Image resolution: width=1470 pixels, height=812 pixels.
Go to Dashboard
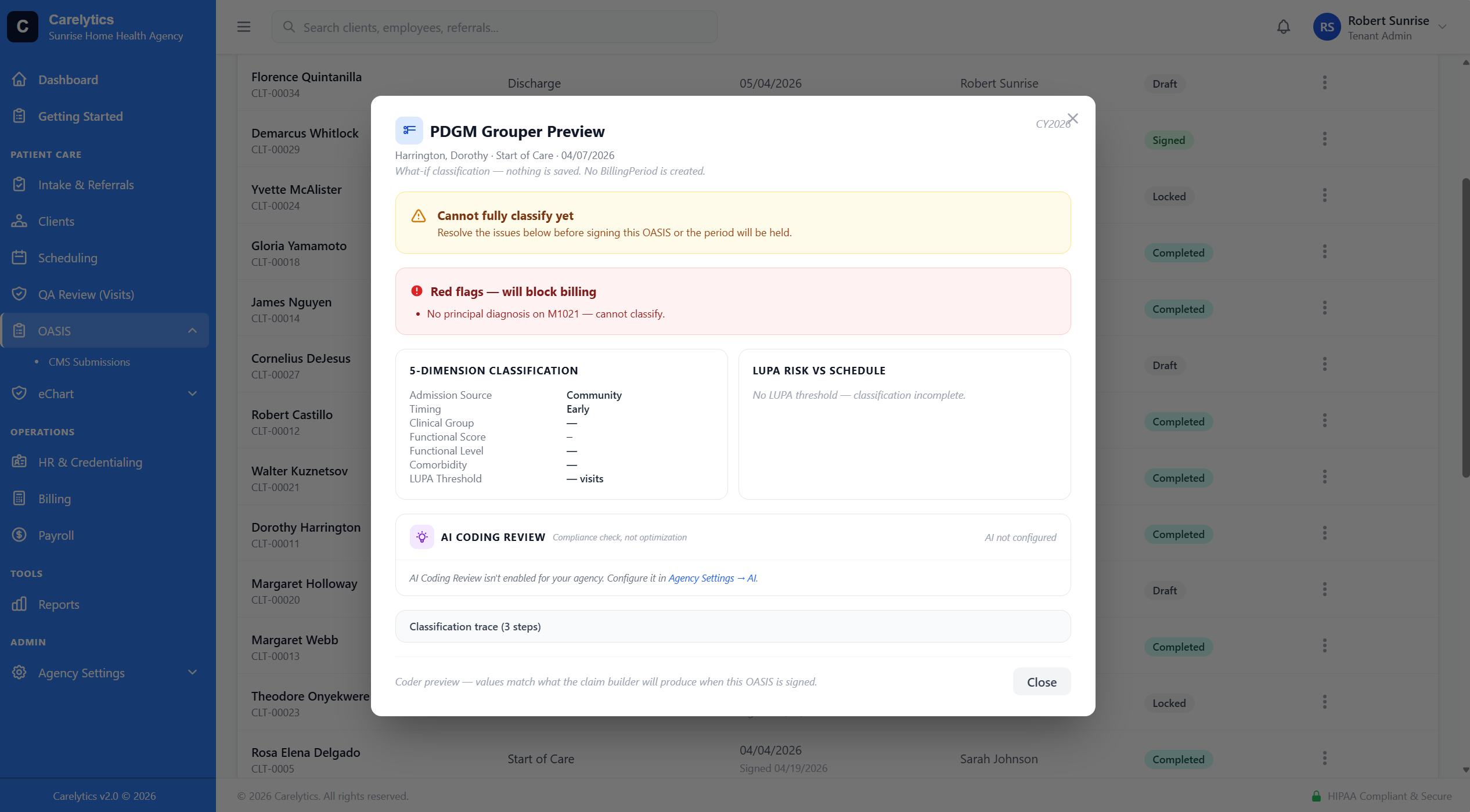pyautogui.click(x=68, y=80)
